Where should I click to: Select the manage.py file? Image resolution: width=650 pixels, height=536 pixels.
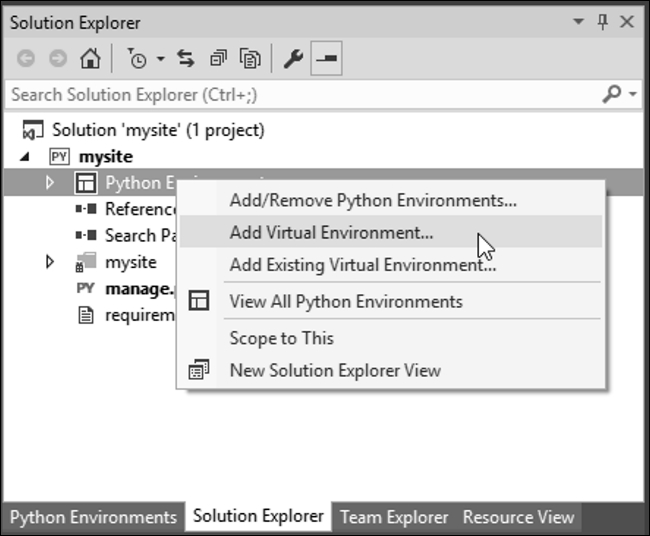[140, 289]
